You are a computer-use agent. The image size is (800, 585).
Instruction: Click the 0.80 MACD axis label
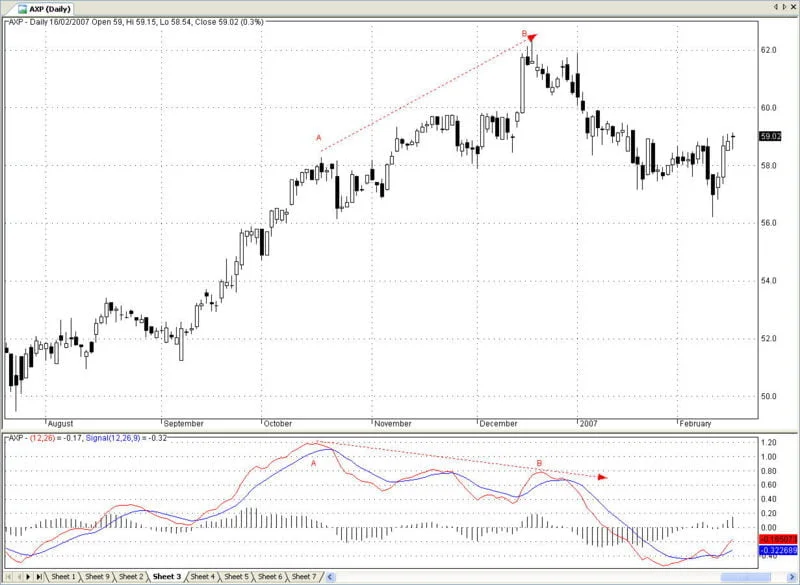[768, 471]
